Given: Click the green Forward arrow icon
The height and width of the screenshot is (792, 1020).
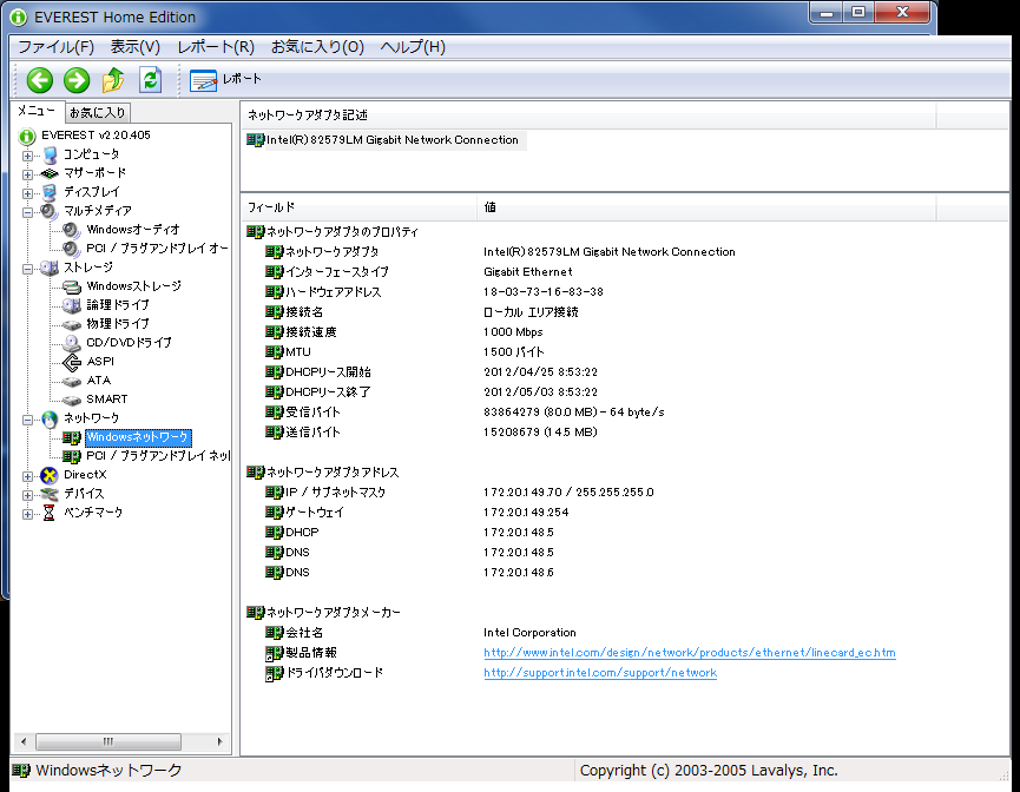Looking at the screenshot, I should click(77, 81).
